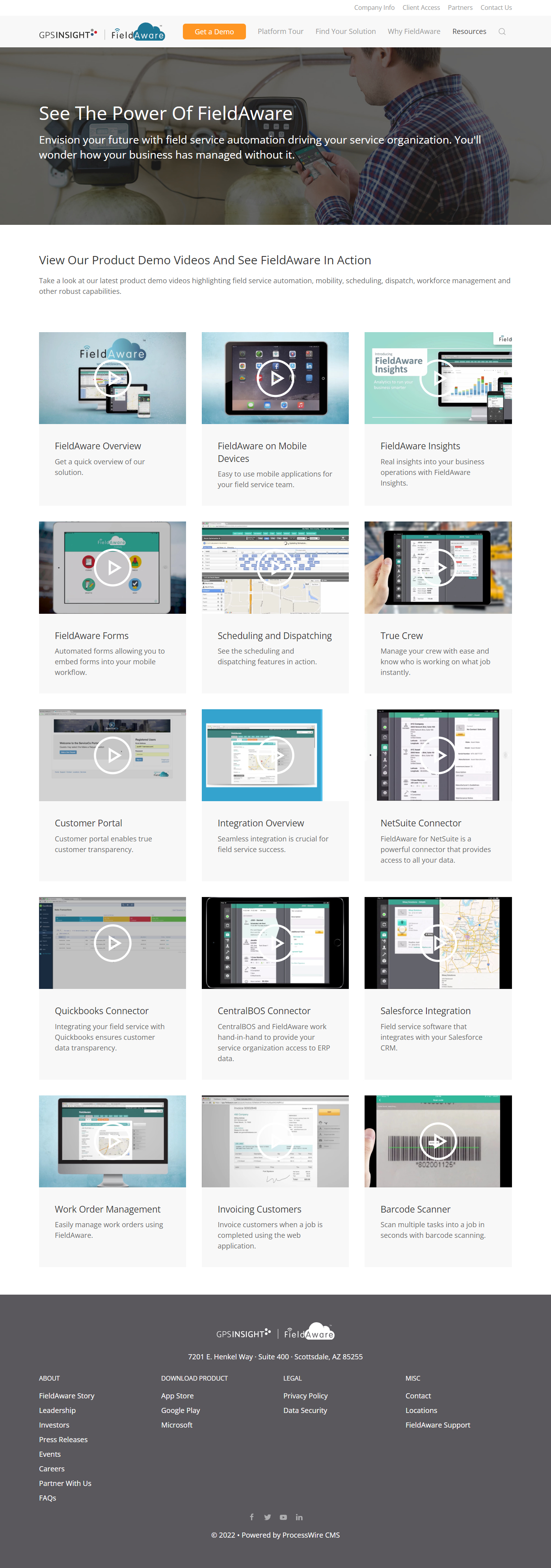Play the True Crew video
Image resolution: width=551 pixels, height=1568 pixels.
(438, 567)
